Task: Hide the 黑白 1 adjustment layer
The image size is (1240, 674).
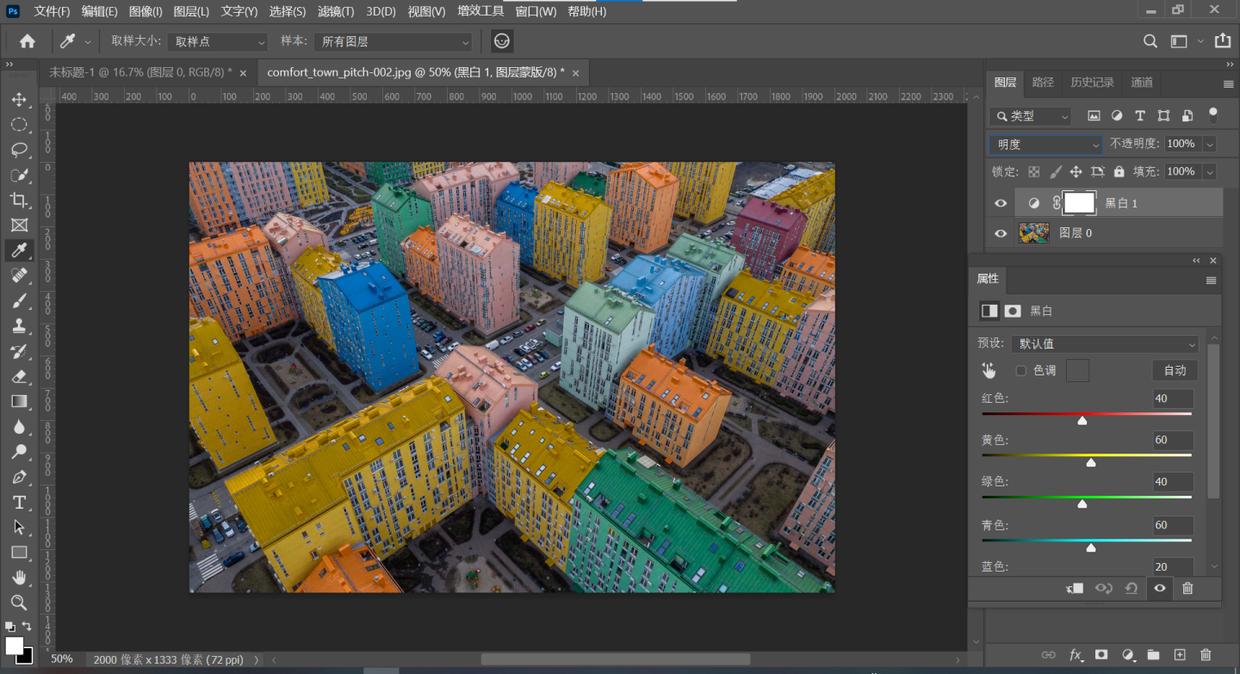Action: (x=1000, y=203)
